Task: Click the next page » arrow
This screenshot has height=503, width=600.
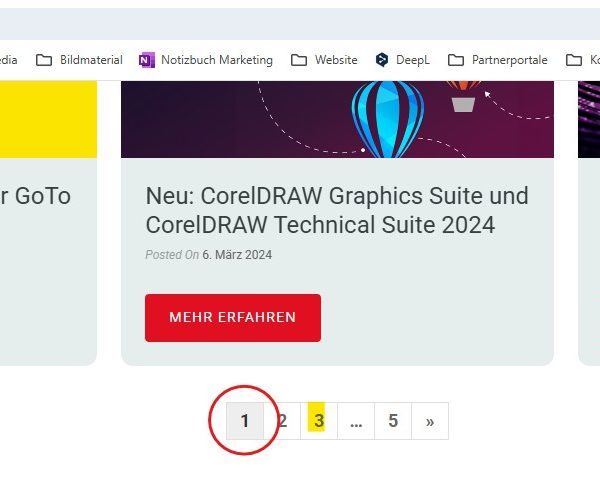Action: (430, 421)
